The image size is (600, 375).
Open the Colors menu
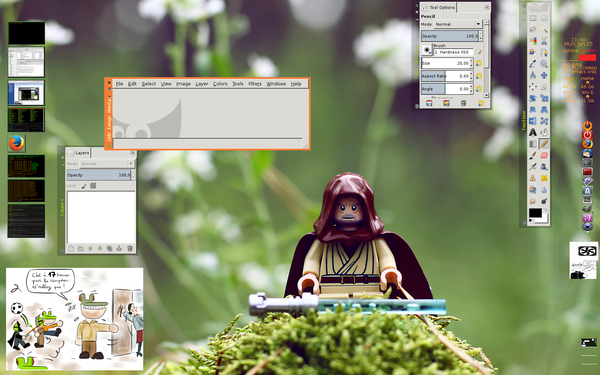220,84
